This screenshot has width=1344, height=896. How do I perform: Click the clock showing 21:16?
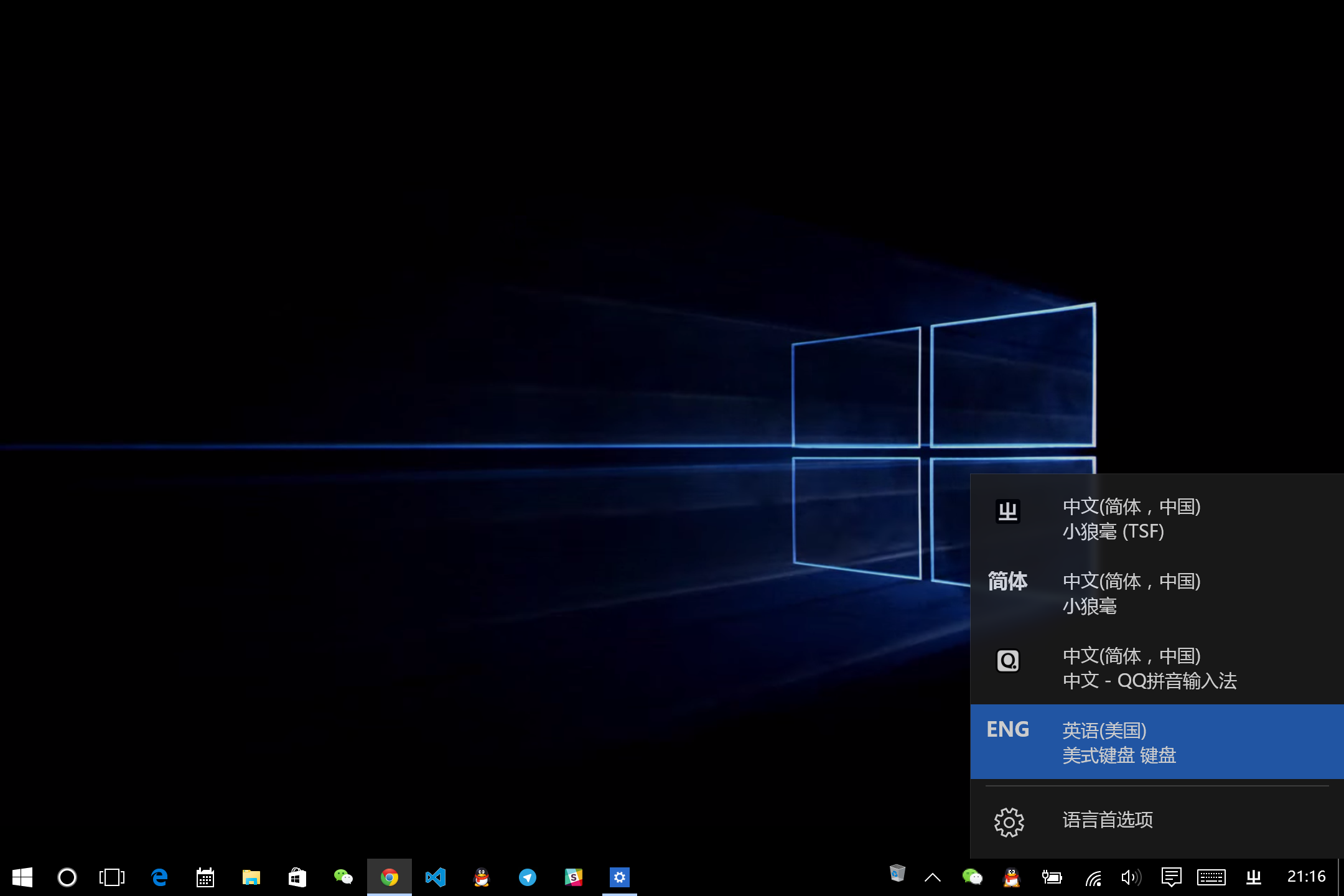point(1305,876)
